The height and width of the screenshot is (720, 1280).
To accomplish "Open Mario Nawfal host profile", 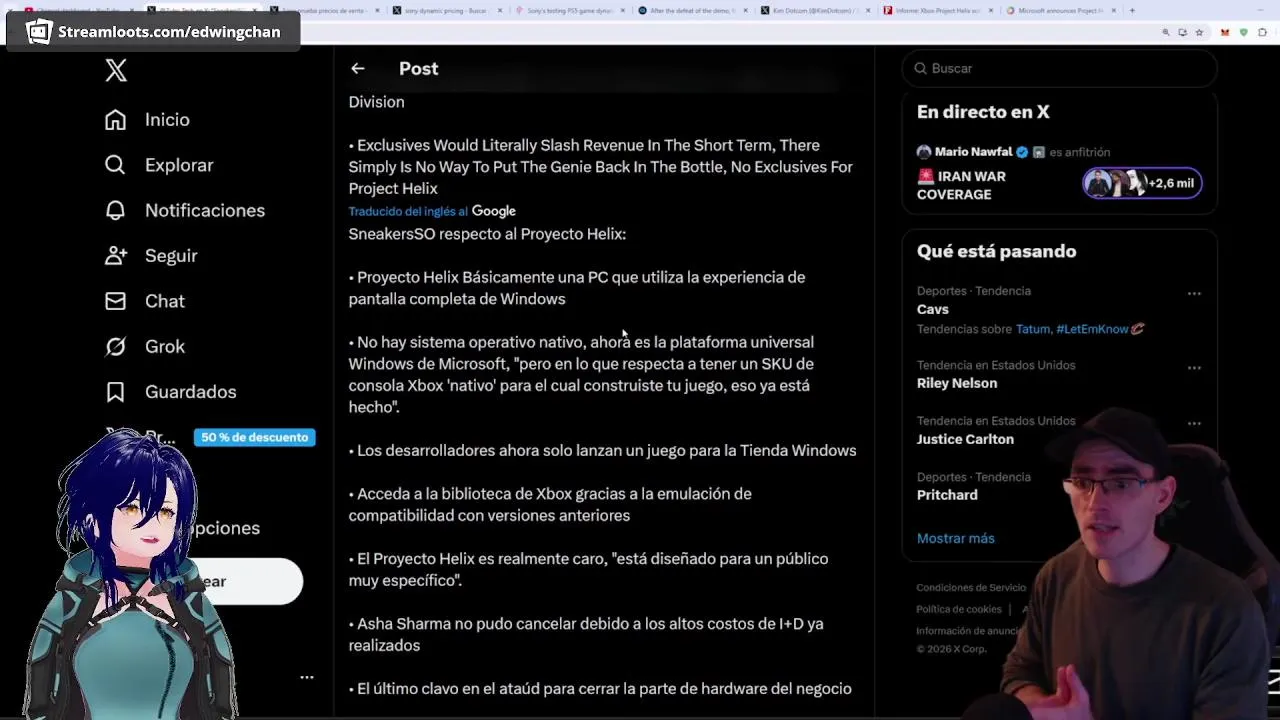I will [973, 152].
